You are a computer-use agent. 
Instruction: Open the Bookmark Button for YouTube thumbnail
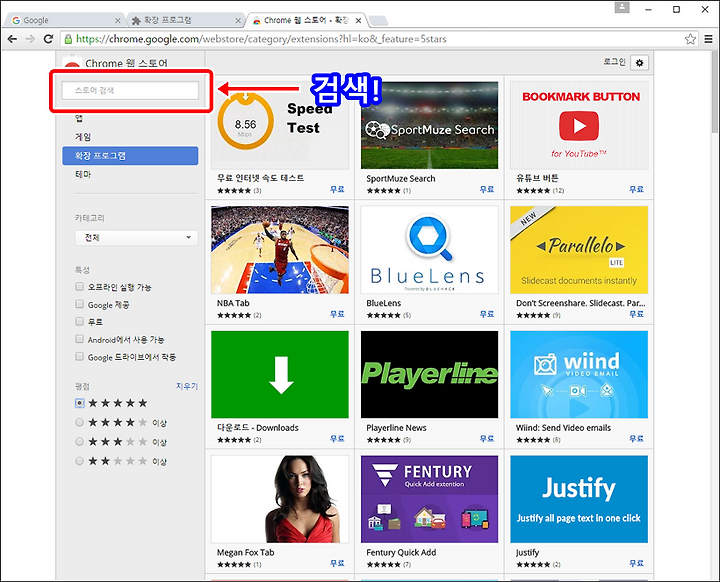click(579, 125)
